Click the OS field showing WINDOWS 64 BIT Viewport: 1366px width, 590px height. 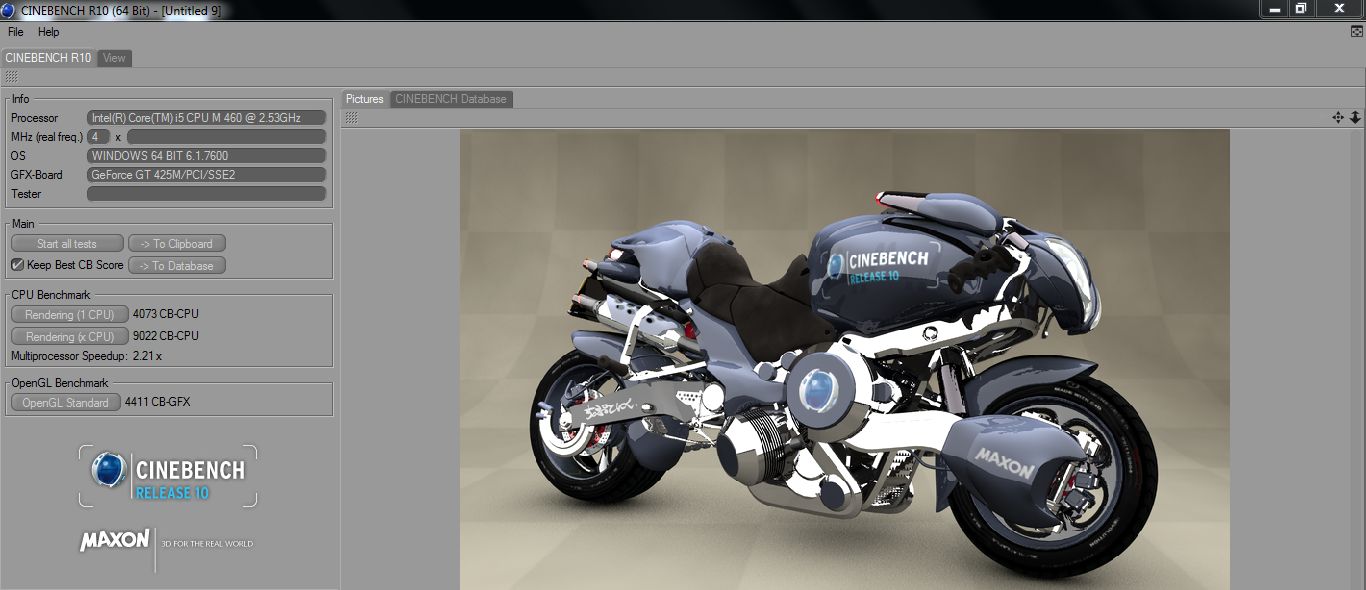(x=207, y=156)
